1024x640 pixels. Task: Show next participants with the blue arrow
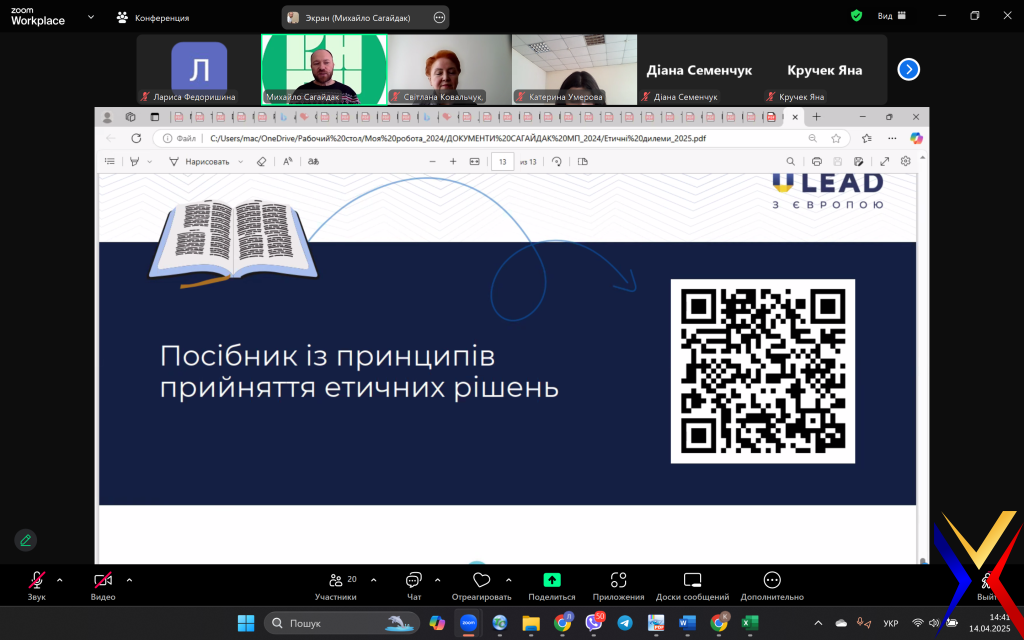pos(908,69)
